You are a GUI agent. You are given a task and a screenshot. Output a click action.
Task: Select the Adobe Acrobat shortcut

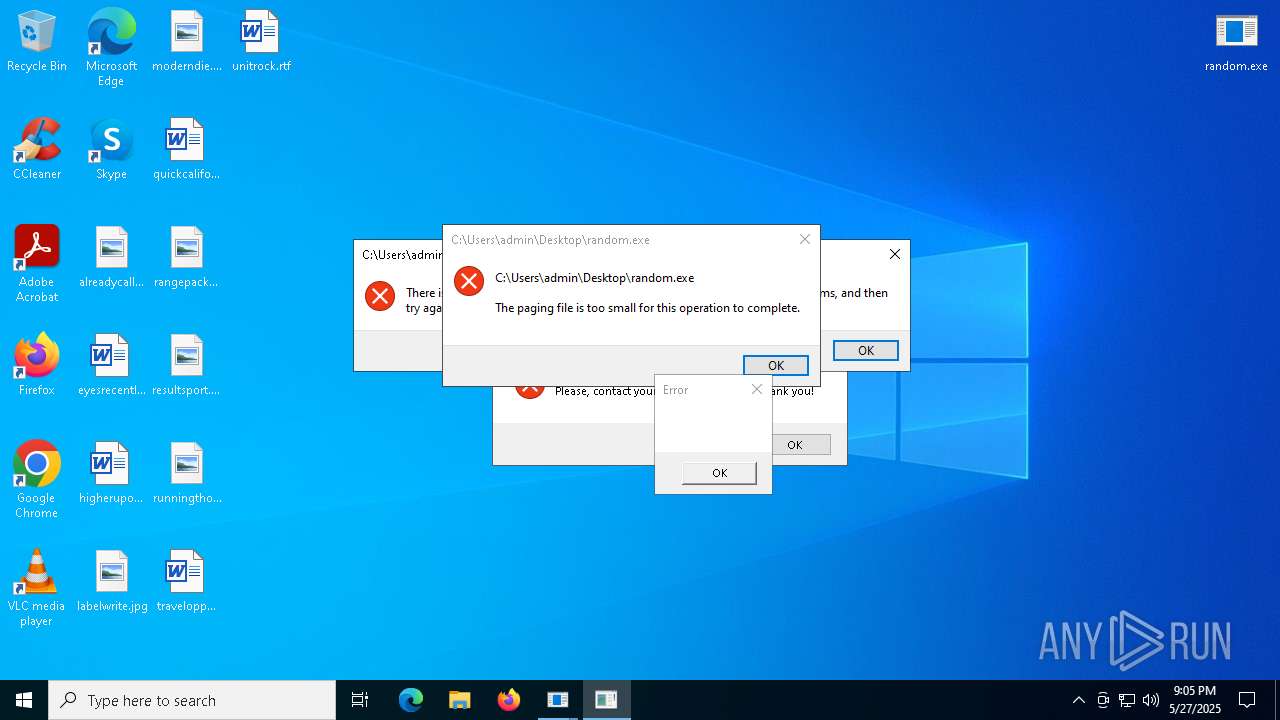pos(37,264)
